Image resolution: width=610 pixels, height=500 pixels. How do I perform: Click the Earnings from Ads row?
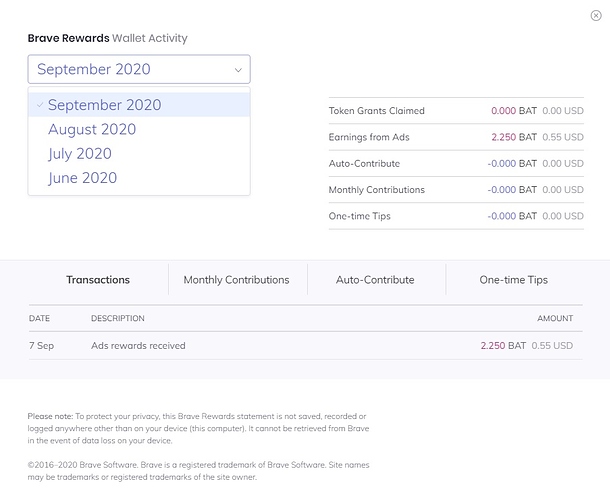point(455,137)
